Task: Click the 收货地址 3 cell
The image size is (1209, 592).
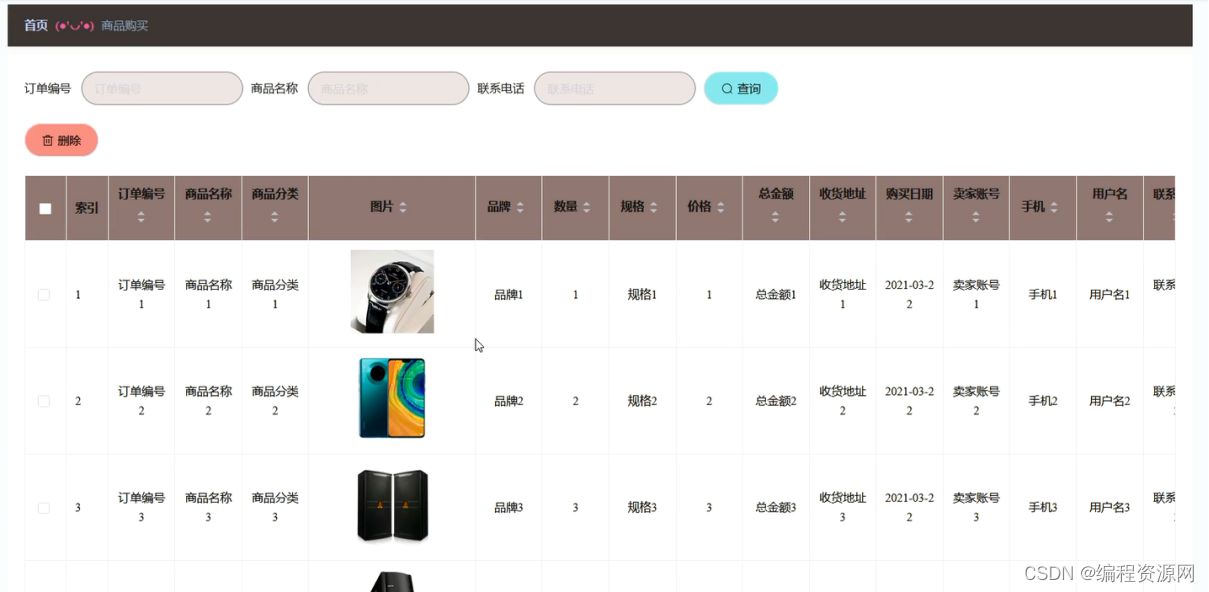Action: [x=842, y=508]
